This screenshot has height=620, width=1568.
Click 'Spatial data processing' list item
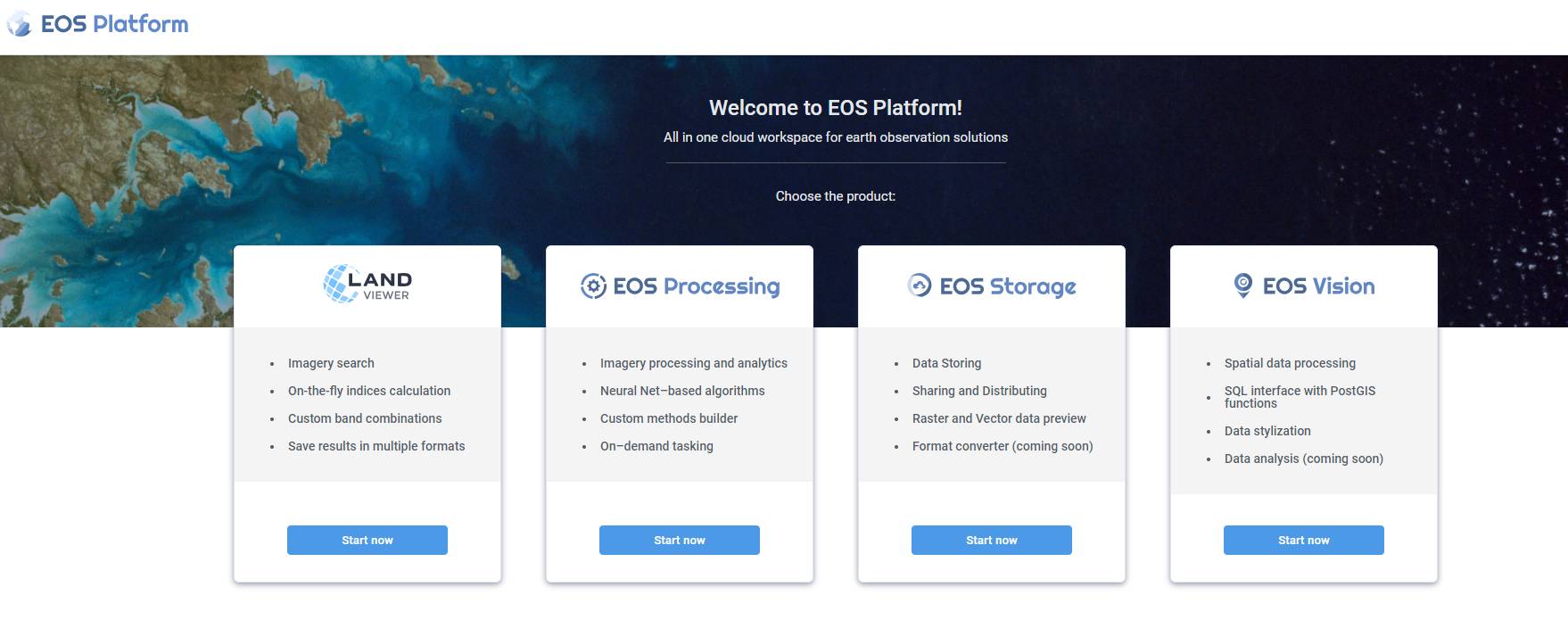(x=1290, y=363)
